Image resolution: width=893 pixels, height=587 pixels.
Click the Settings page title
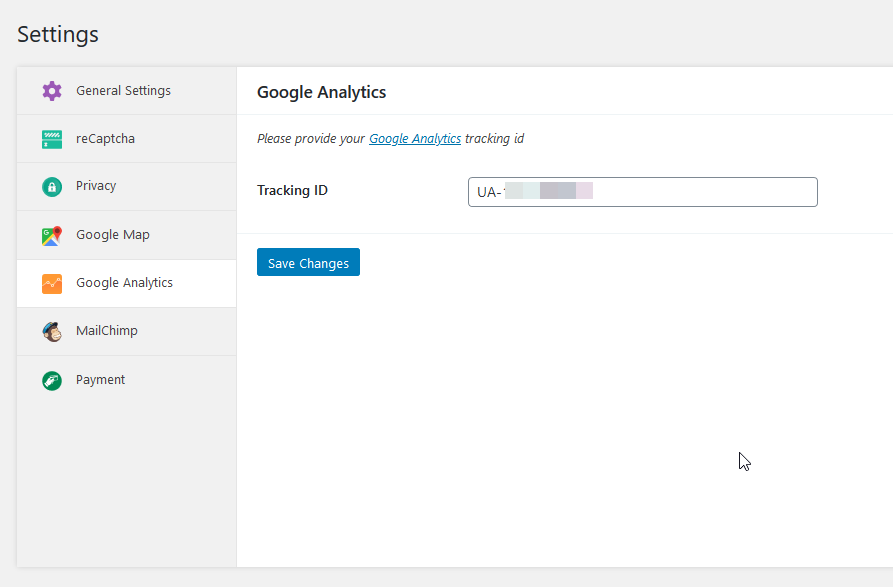point(58,34)
